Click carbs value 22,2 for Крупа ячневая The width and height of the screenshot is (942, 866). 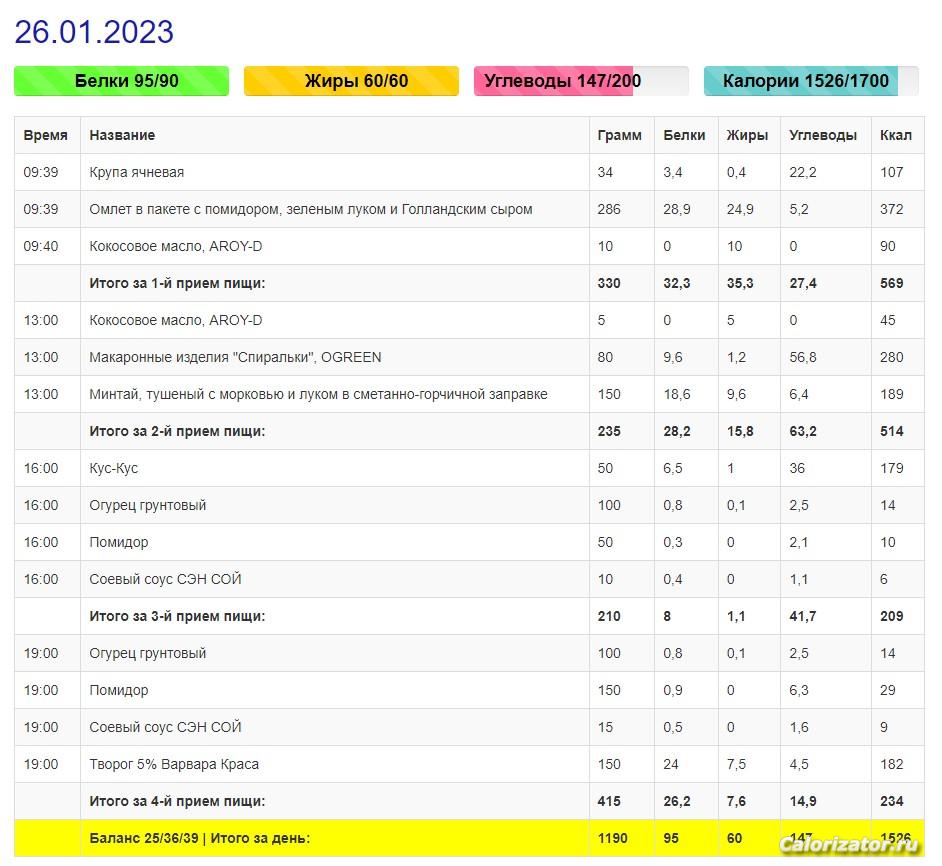pos(803,172)
